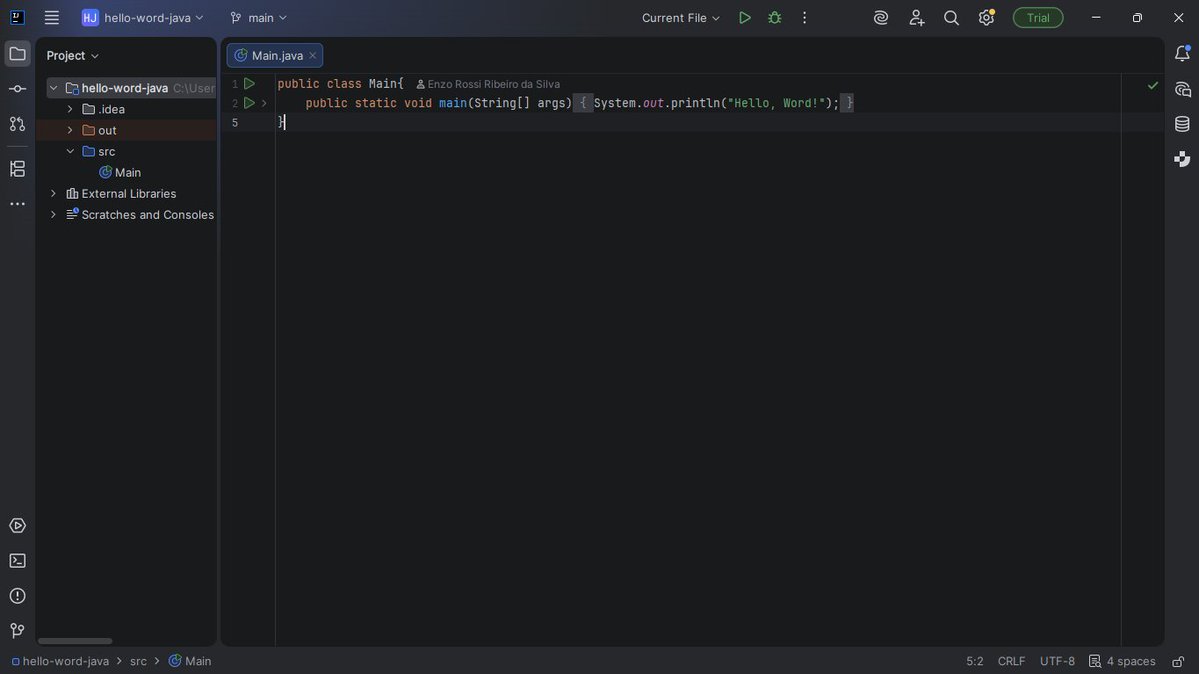Image resolution: width=1199 pixels, height=674 pixels.
Task: Open the hello-word-java project dropdown
Action: [143, 18]
